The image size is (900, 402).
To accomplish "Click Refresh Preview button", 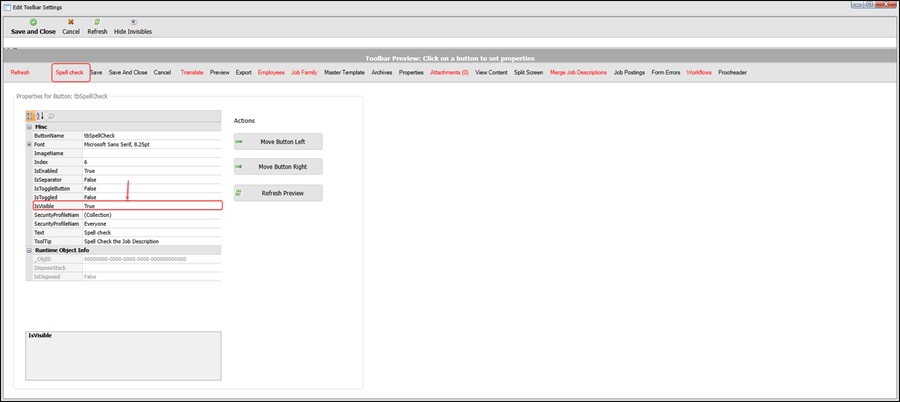I will pyautogui.click(x=278, y=193).
